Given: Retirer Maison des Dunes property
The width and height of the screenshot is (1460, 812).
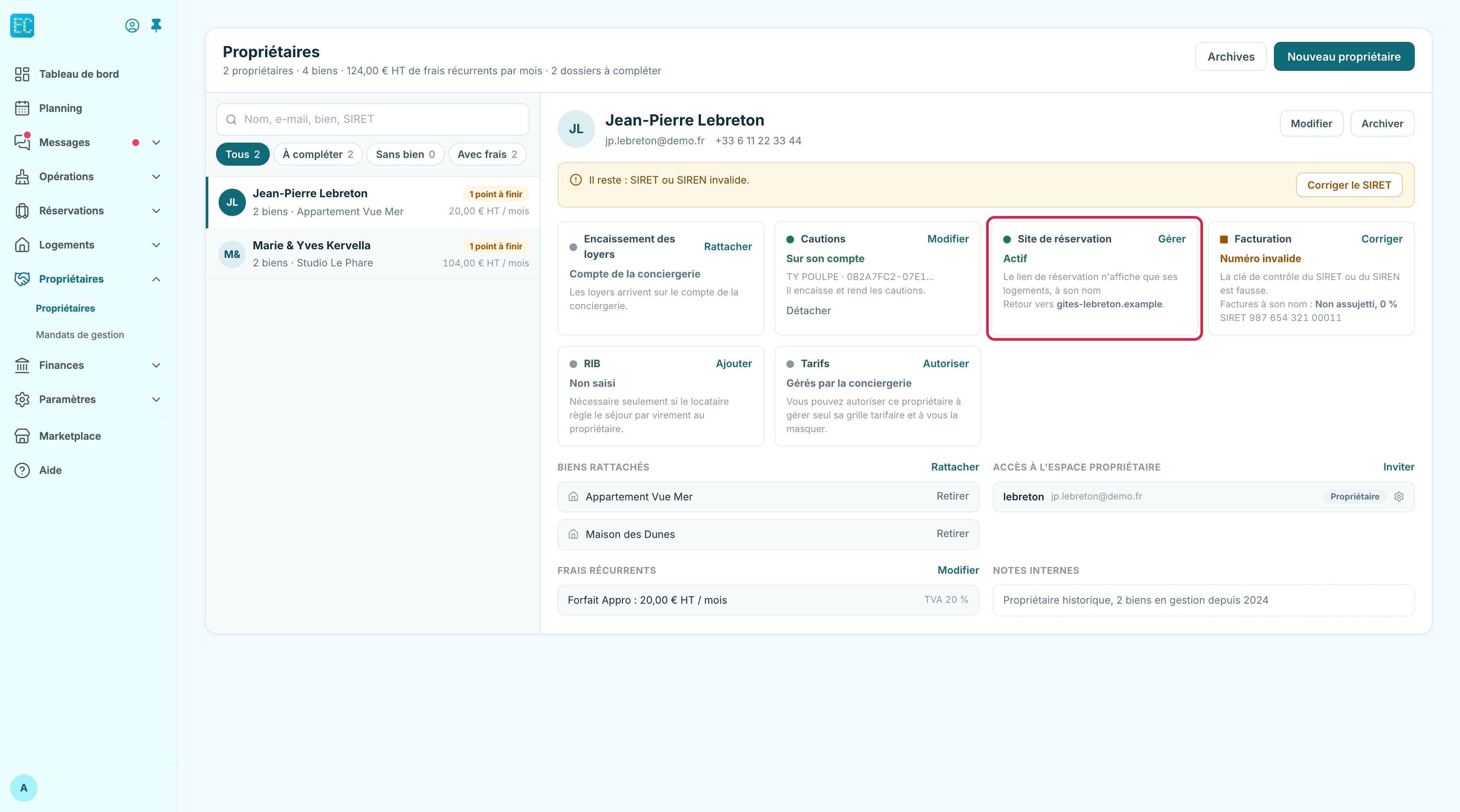Looking at the screenshot, I should [x=953, y=534].
